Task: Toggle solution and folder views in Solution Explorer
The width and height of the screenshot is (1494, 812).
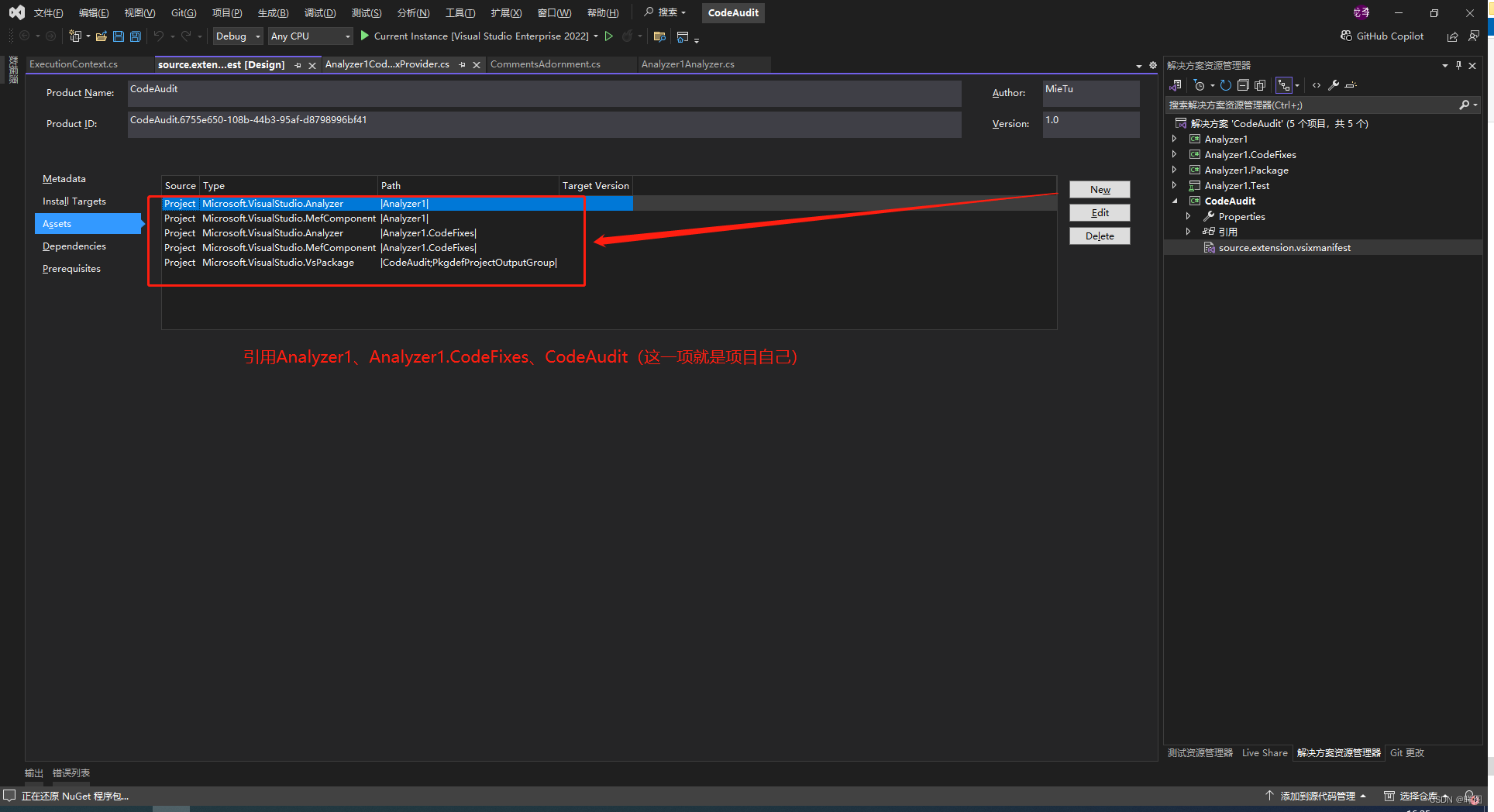Action: (1176, 85)
